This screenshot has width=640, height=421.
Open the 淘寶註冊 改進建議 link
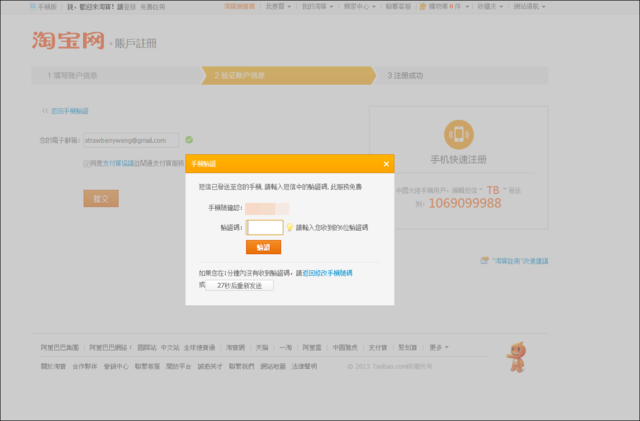(x=520, y=261)
